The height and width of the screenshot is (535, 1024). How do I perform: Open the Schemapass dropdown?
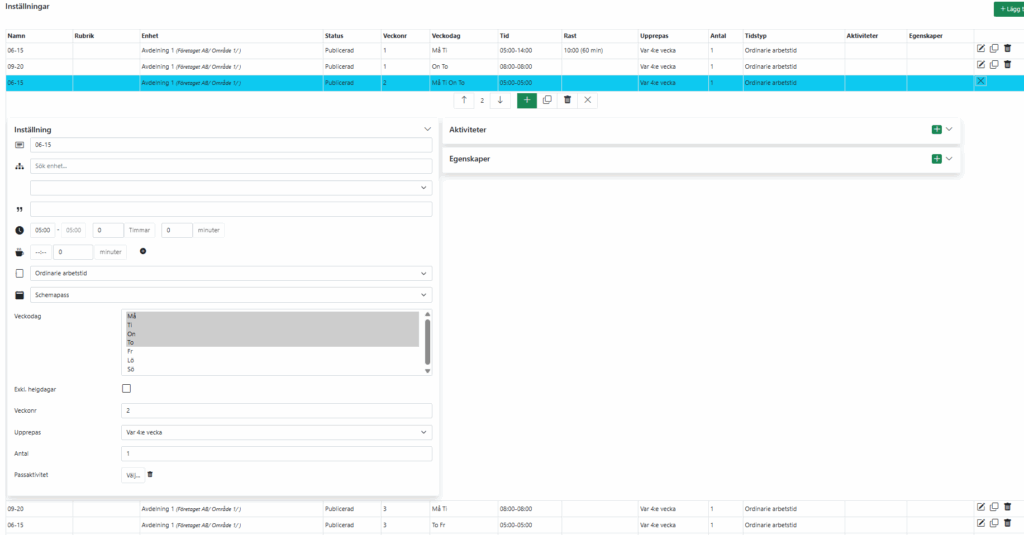click(230, 295)
